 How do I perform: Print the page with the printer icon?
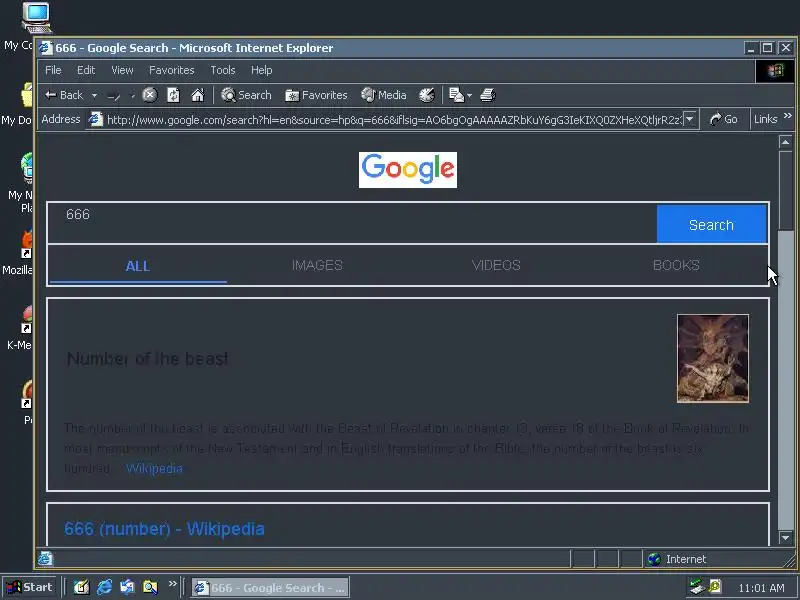pos(488,95)
